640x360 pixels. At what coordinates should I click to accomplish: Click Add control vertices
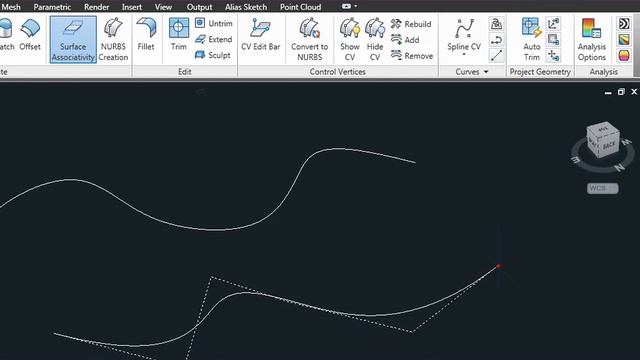click(x=405, y=40)
